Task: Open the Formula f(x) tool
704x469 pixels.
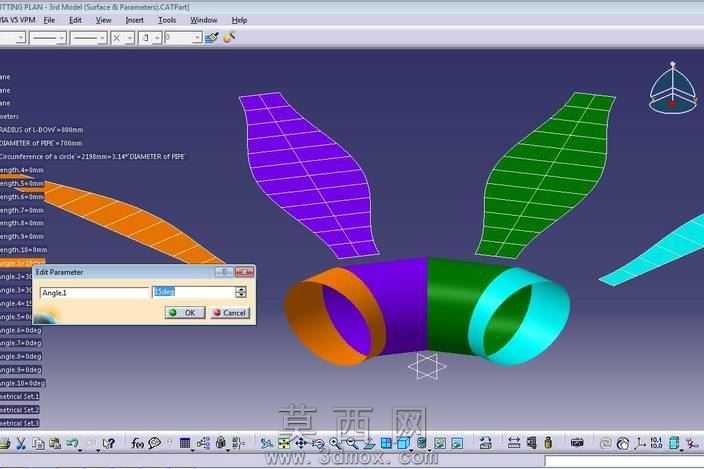Action: coord(137,443)
